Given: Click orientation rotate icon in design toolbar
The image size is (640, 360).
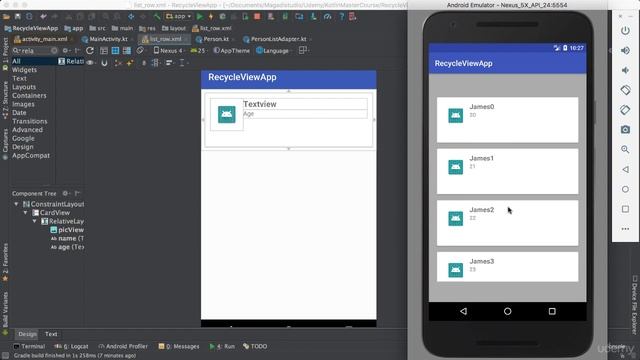Looking at the screenshot, I should (x=140, y=51).
